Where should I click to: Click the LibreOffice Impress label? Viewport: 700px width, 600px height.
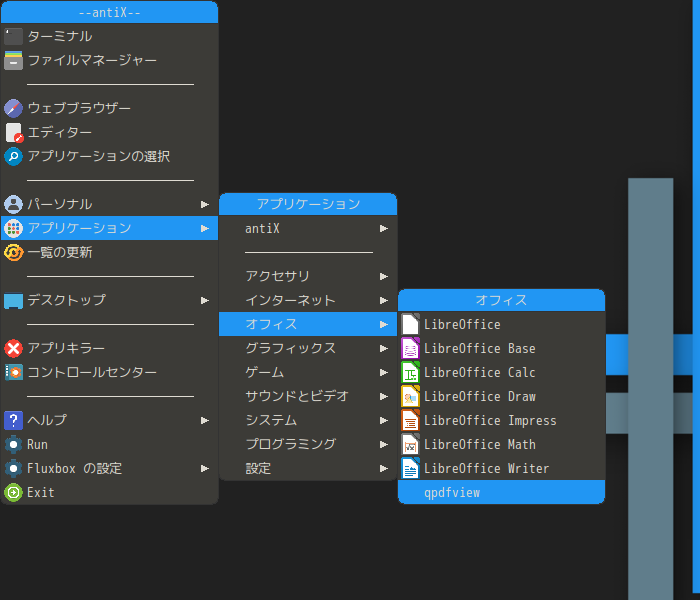coord(490,421)
